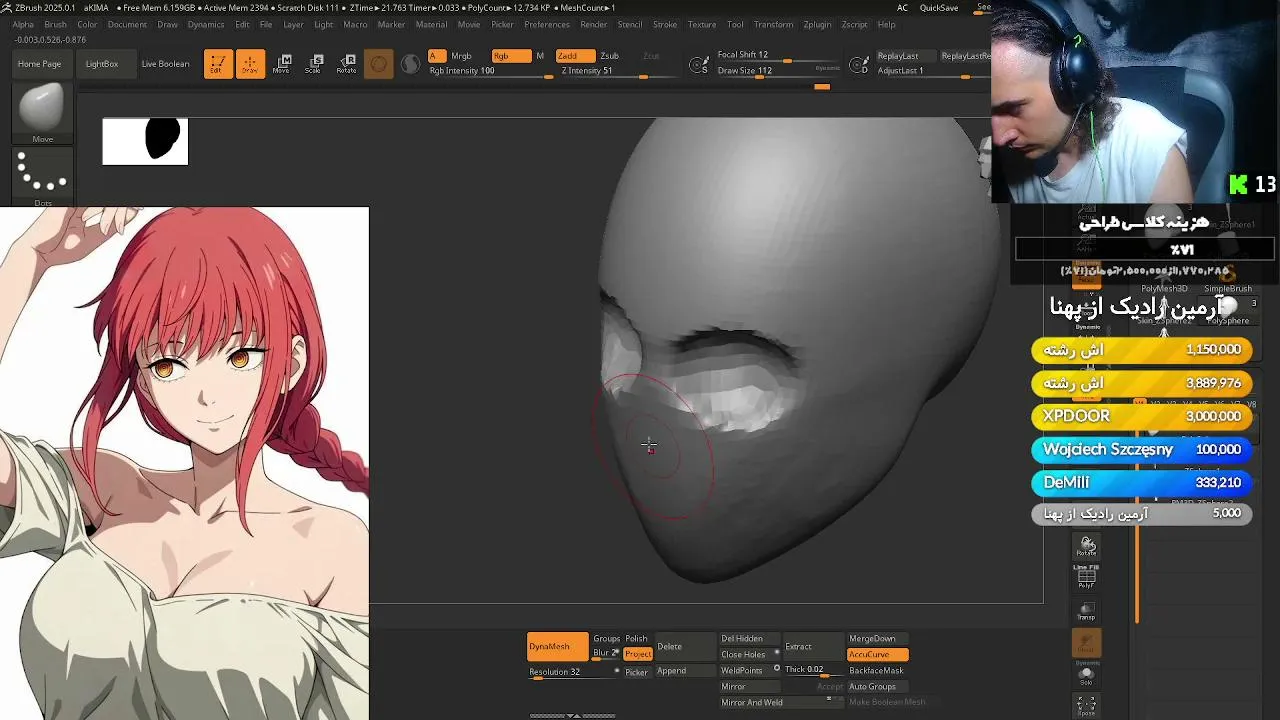Click the DynaMesh button
This screenshot has height=720, width=1280.
(x=557, y=647)
